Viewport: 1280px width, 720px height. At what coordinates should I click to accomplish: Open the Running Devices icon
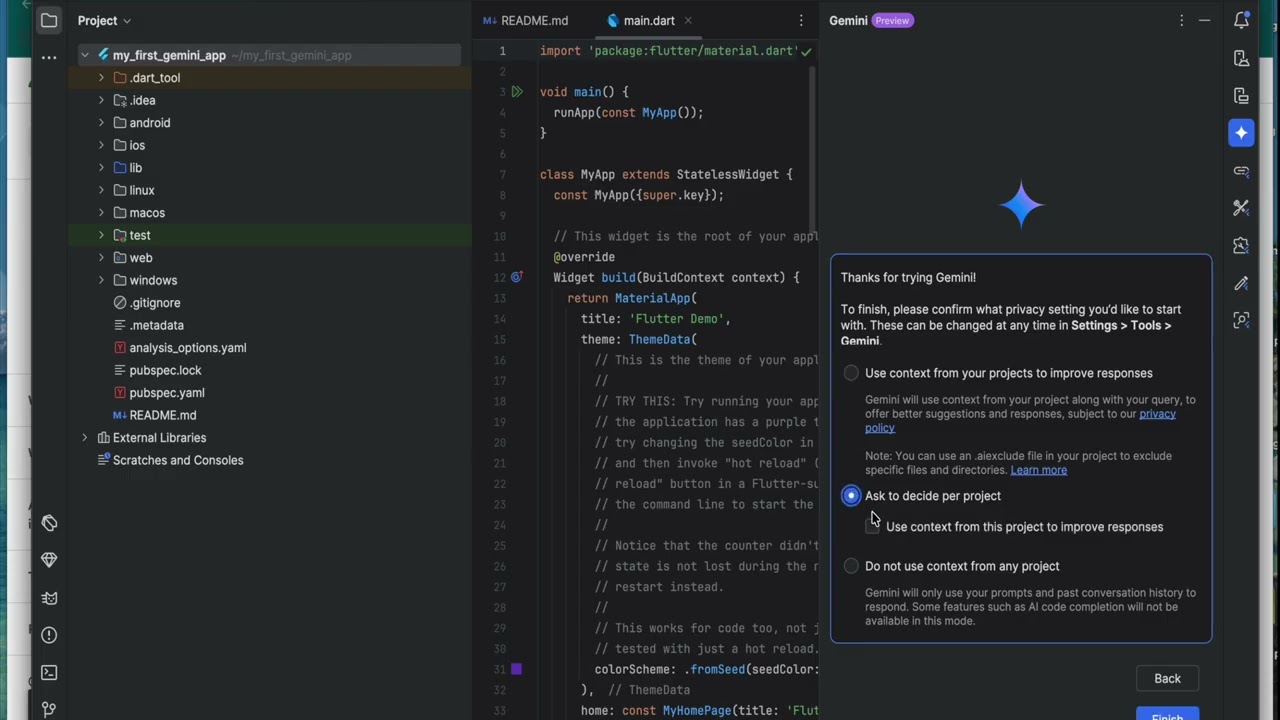pos(1241,96)
